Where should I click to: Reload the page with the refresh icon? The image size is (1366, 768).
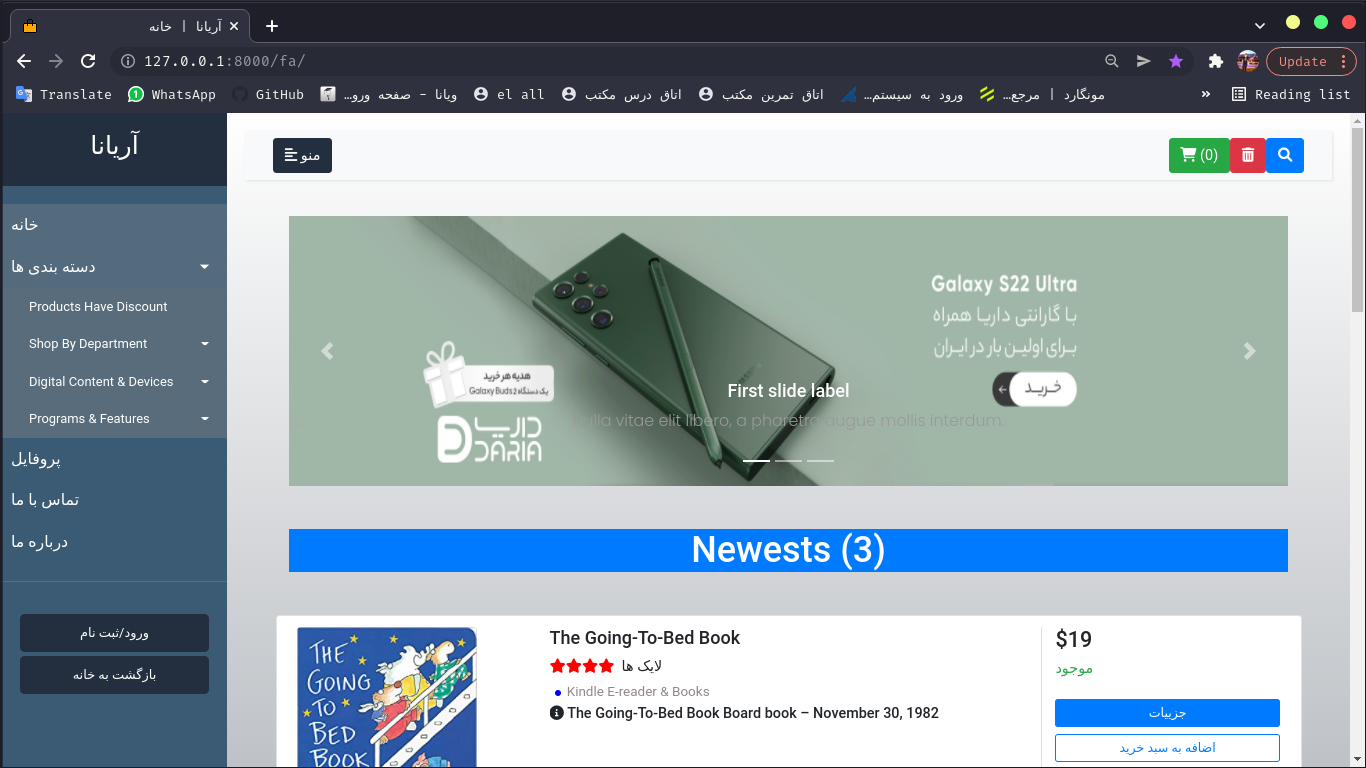click(x=88, y=61)
